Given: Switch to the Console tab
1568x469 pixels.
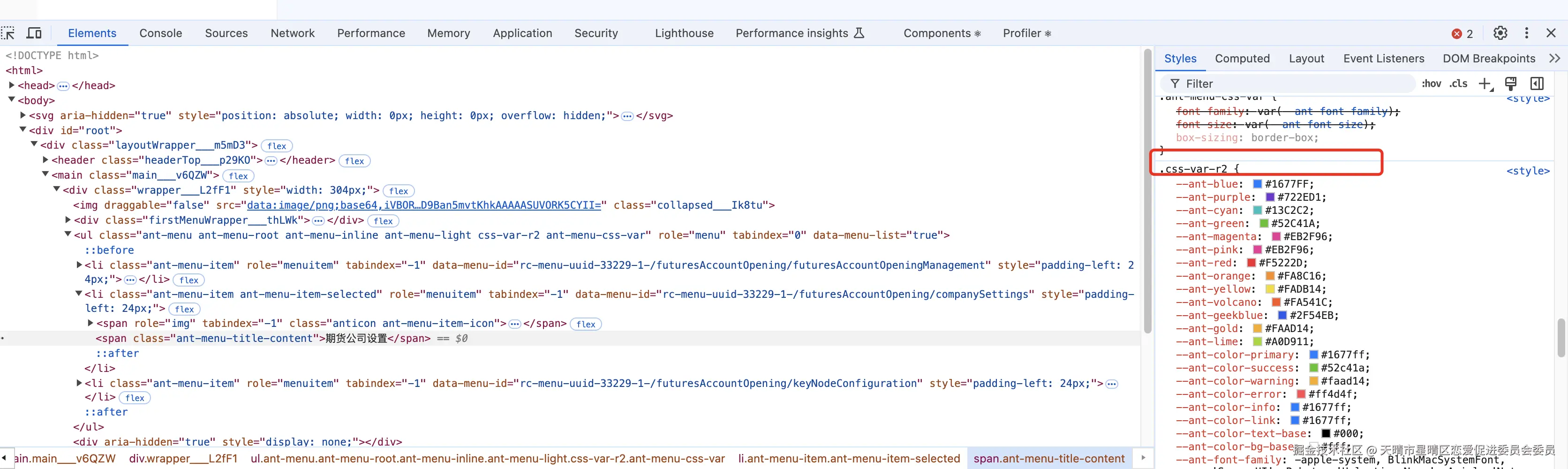Looking at the screenshot, I should tap(161, 33).
